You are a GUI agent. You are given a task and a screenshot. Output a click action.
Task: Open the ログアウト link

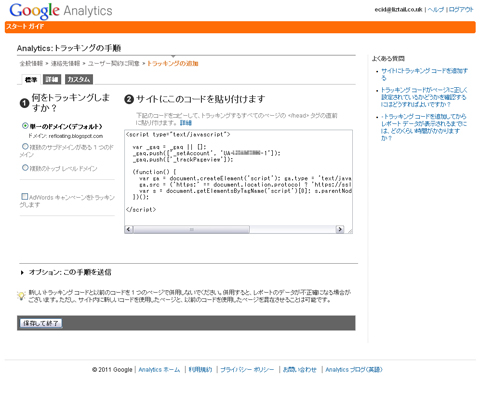tap(461, 10)
